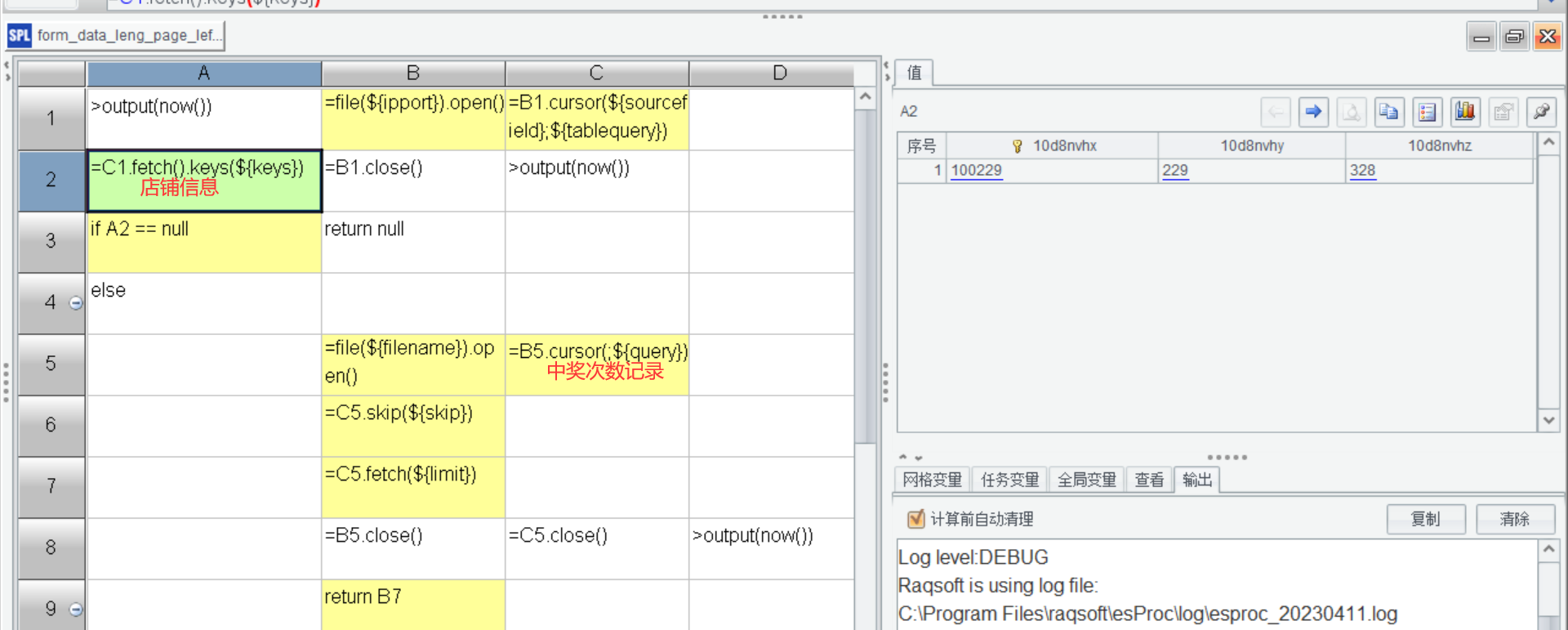Uncheck the 计算前自动清理 checkbox

[915, 519]
